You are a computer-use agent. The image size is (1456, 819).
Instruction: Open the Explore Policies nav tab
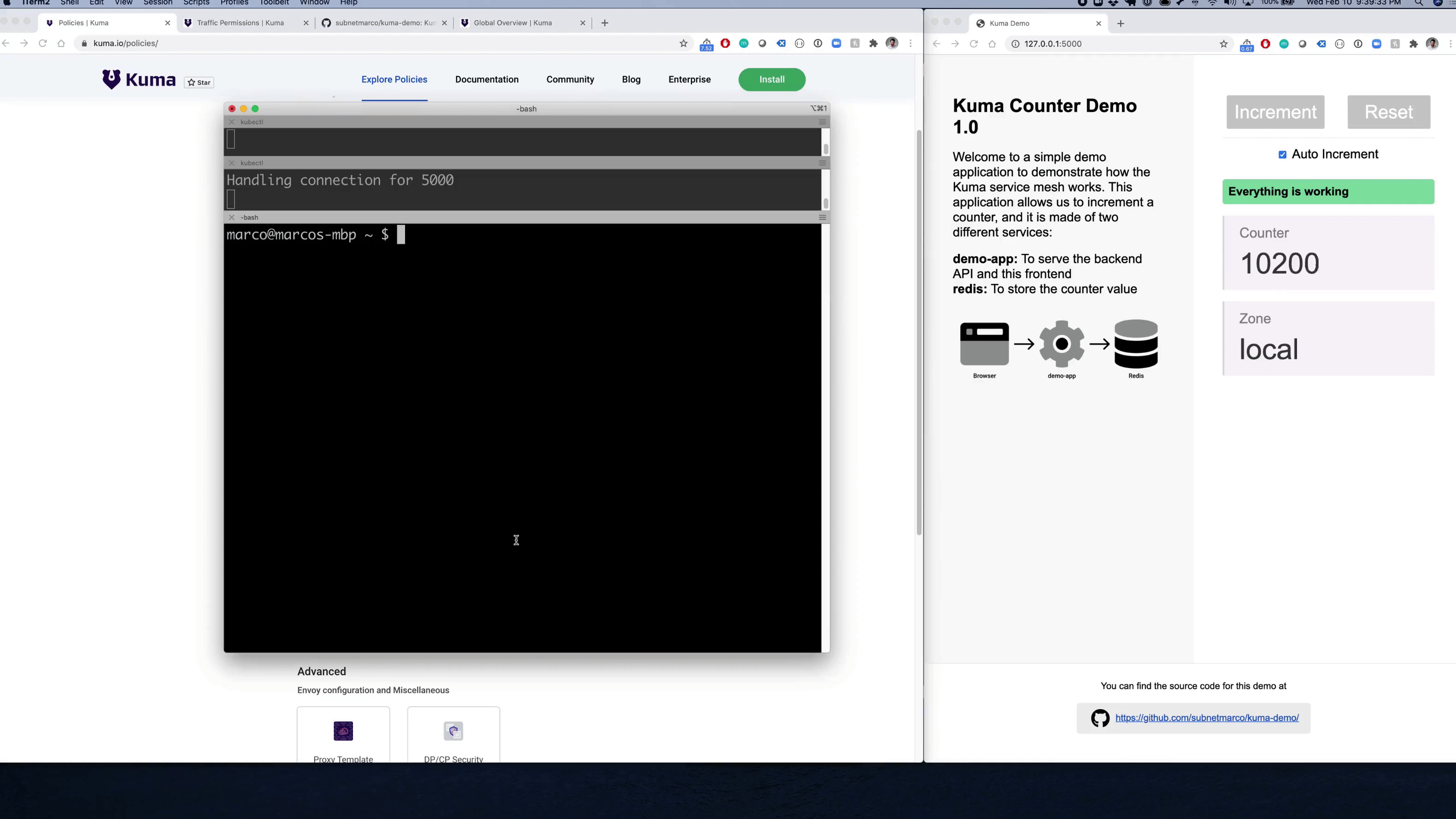click(x=394, y=80)
